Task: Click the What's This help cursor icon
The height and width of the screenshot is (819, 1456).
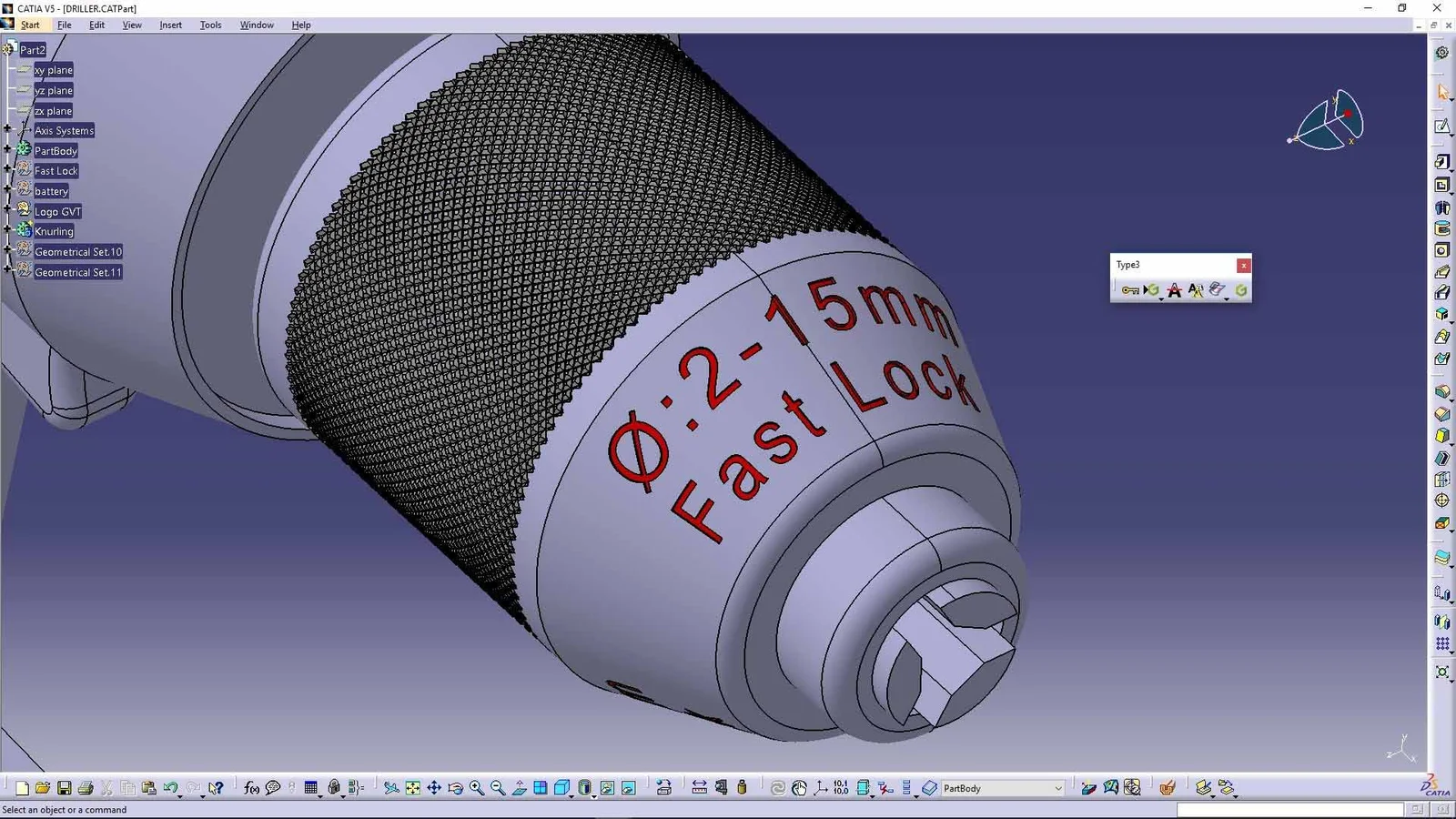Action: 216,788
